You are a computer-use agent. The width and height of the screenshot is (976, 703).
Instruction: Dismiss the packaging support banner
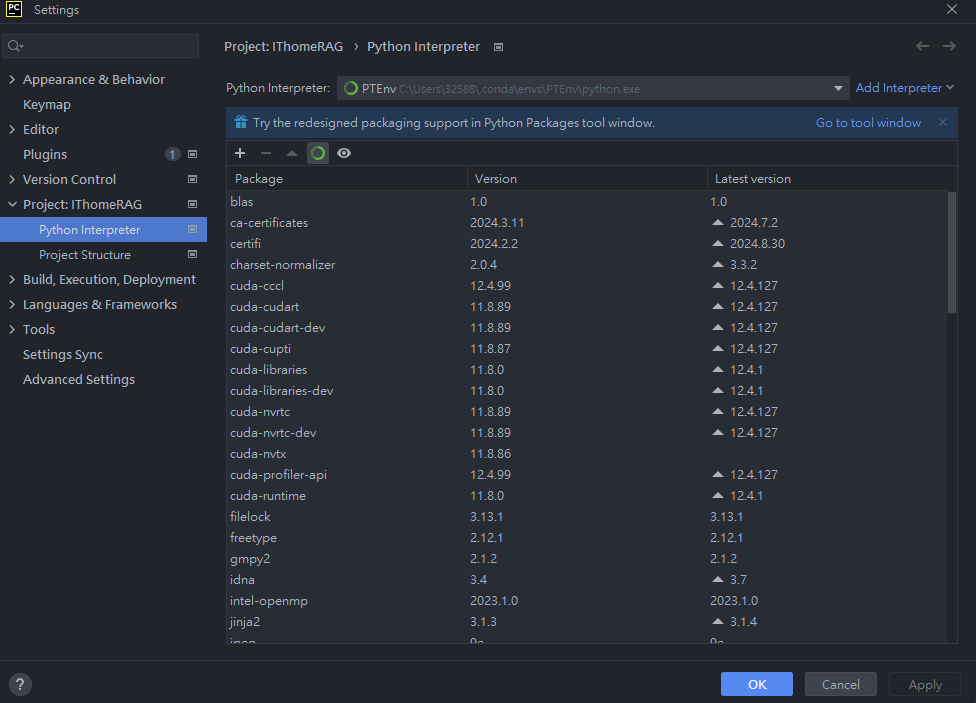coord(943,122)
